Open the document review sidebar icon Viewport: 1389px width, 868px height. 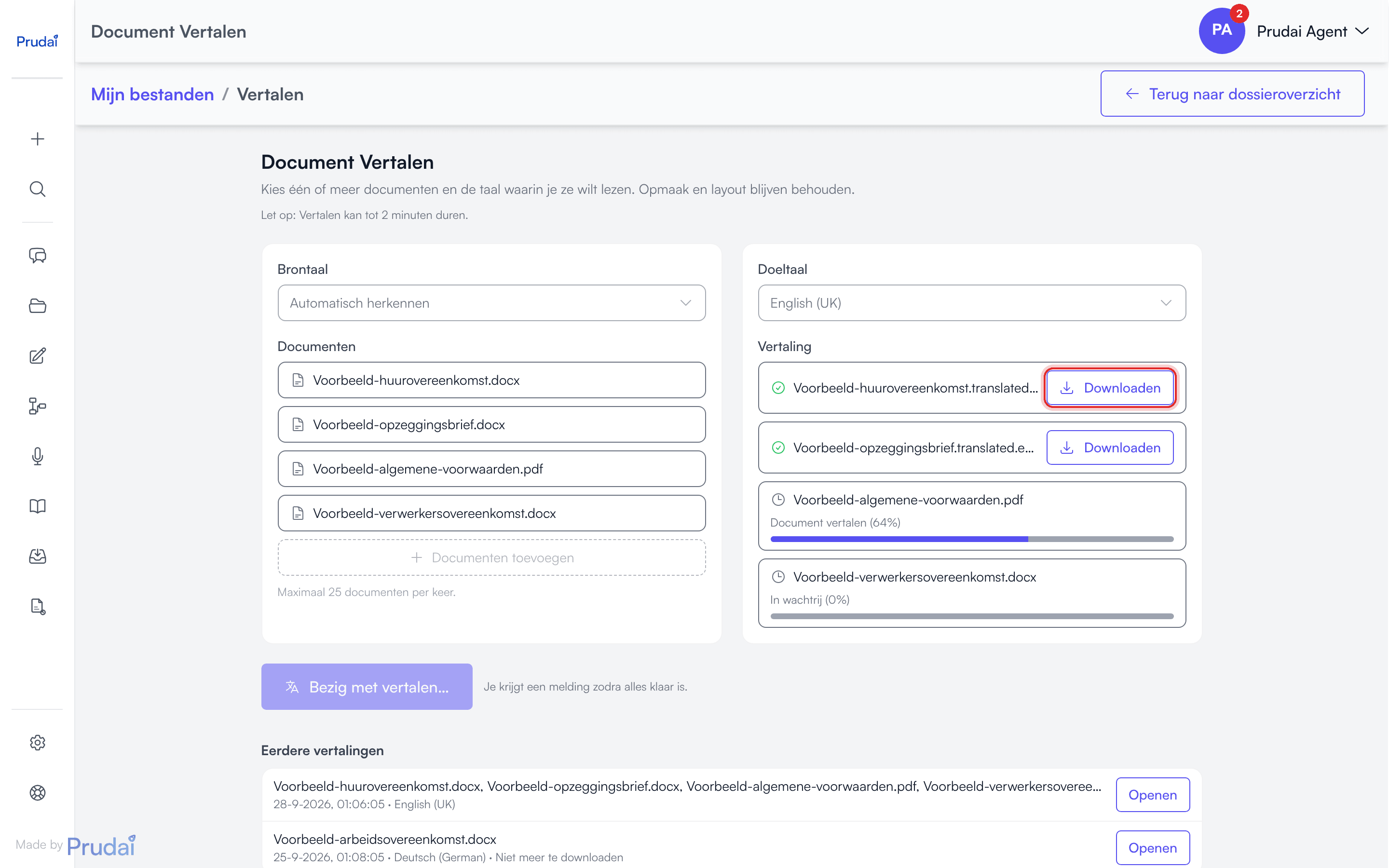[x=37, y=607]
